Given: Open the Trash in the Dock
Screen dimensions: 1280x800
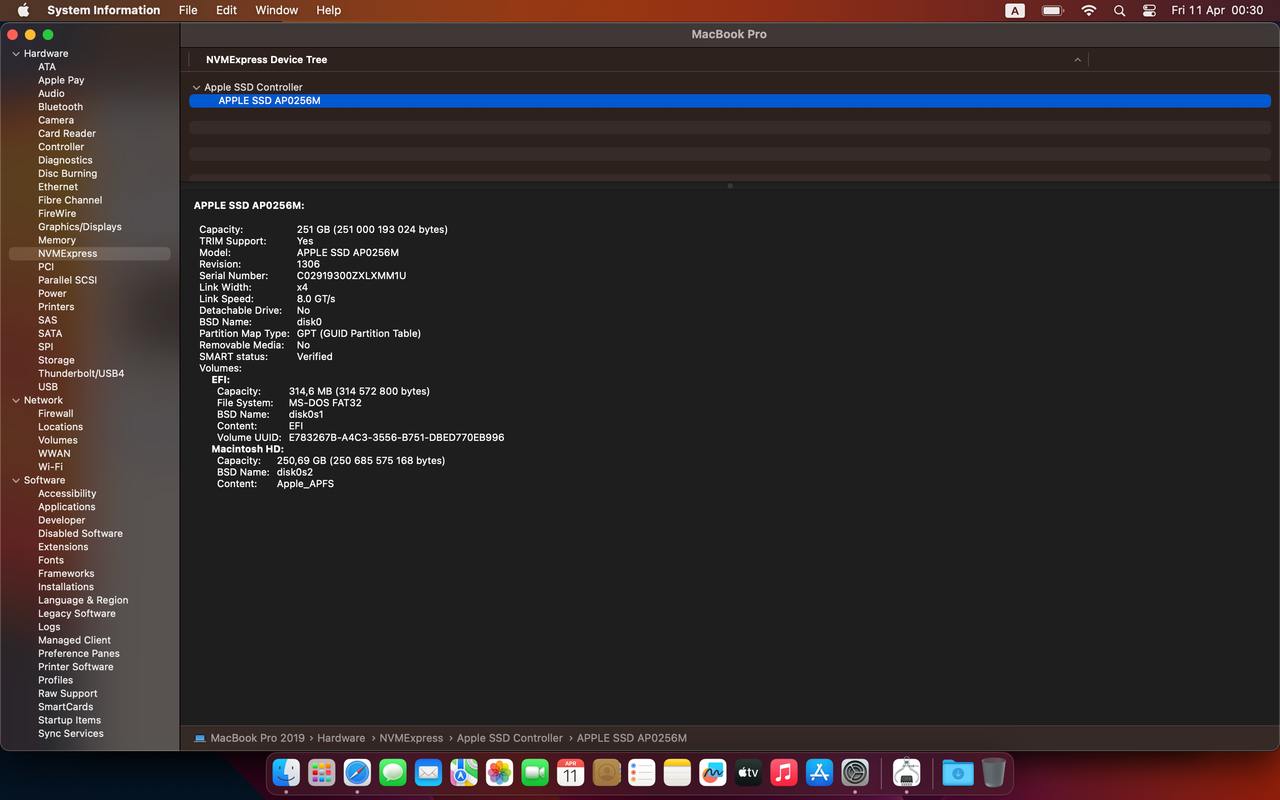Looking at the screenshot, I should (x=993, y=772).
